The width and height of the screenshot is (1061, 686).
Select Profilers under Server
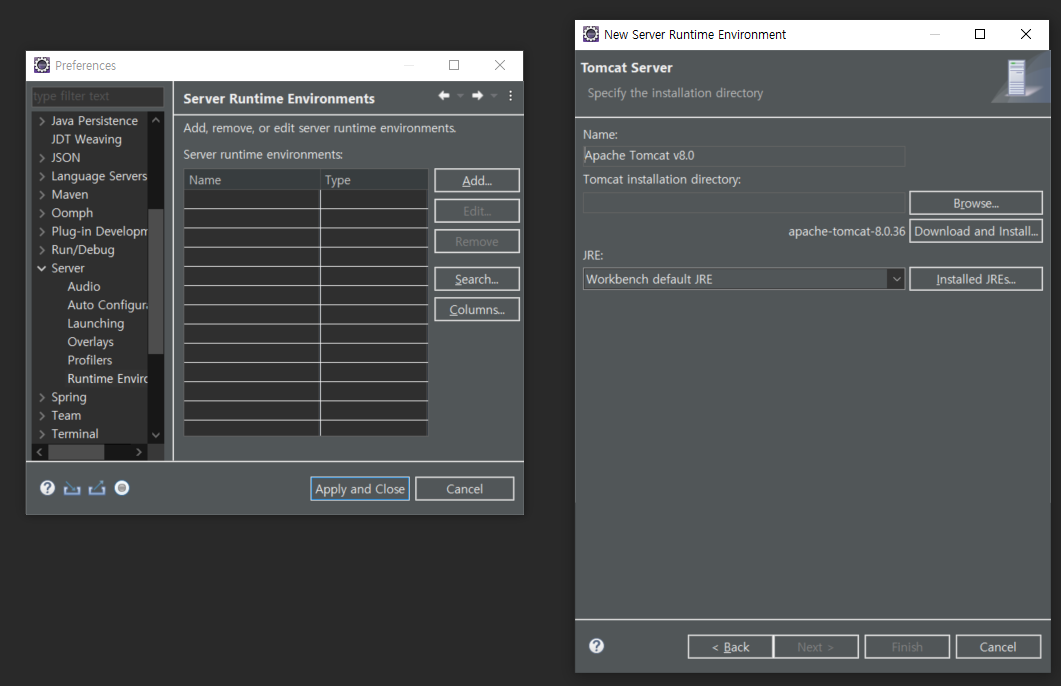tap(89, 360)
